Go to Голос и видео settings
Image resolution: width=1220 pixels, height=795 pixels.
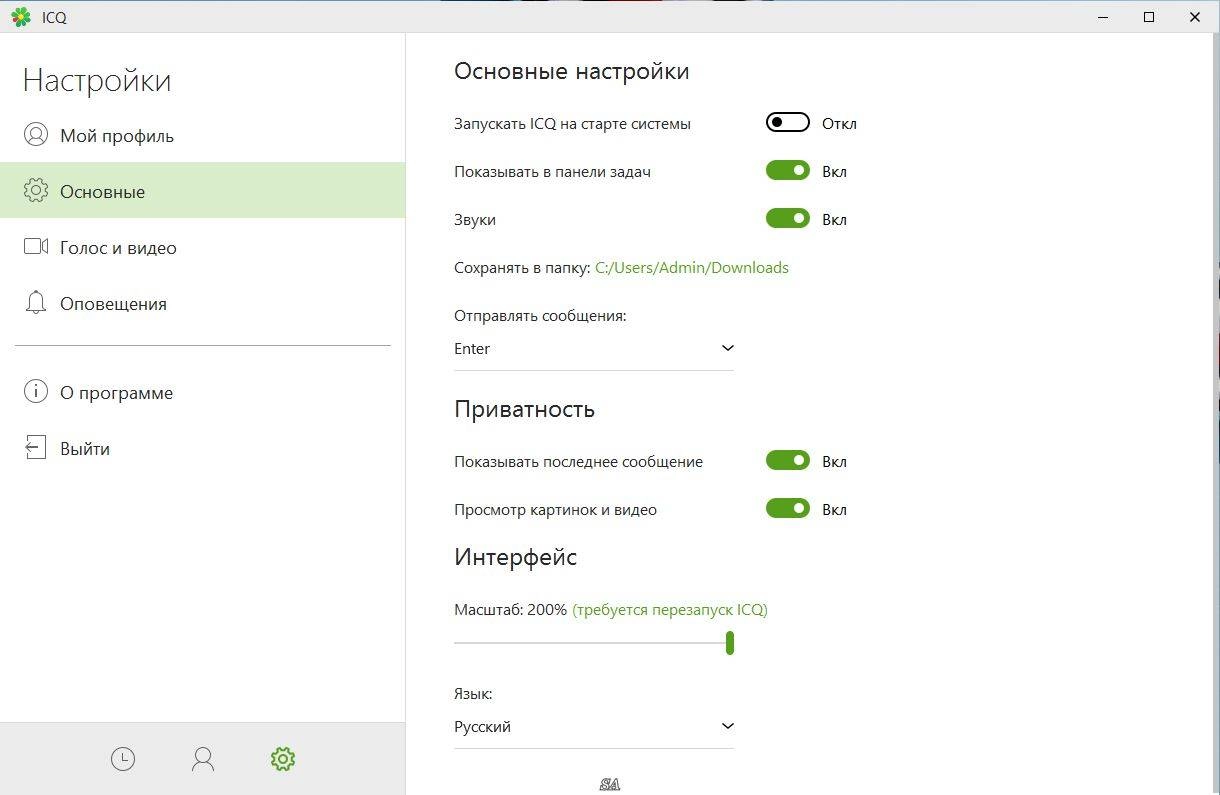(x=202, y=247)
